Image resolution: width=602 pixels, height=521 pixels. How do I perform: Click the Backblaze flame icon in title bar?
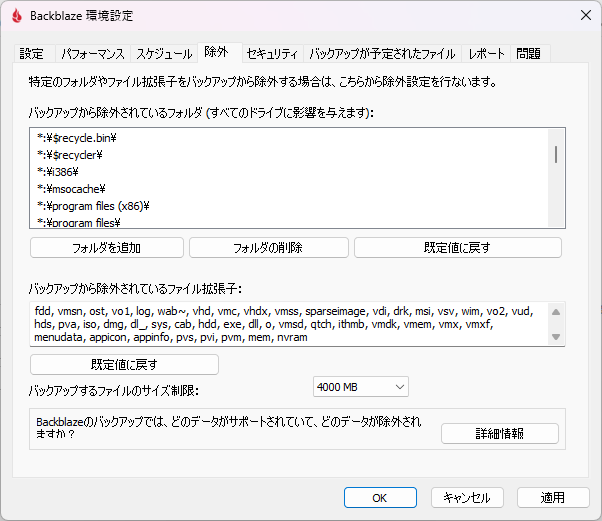(x=16, y=16)
